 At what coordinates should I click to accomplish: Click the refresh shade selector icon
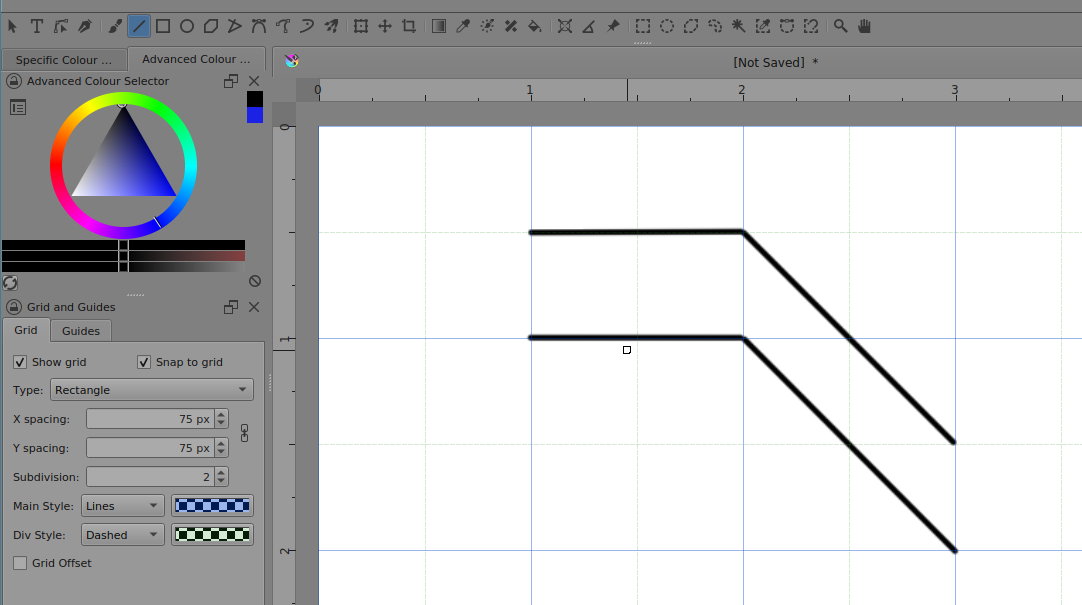[10, 283]
